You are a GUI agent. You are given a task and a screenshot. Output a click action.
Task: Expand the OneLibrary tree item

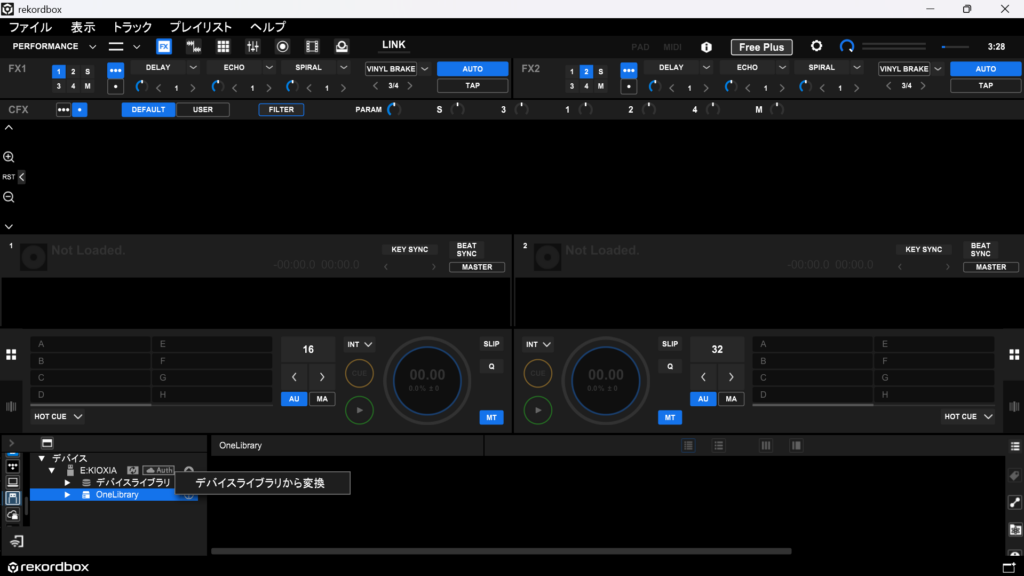68,495
